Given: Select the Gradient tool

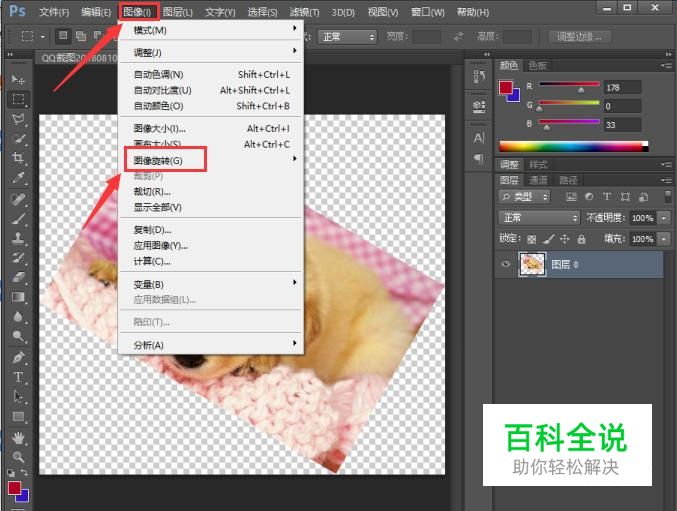Looking at the screenshot, I should (x=18, y=297).
